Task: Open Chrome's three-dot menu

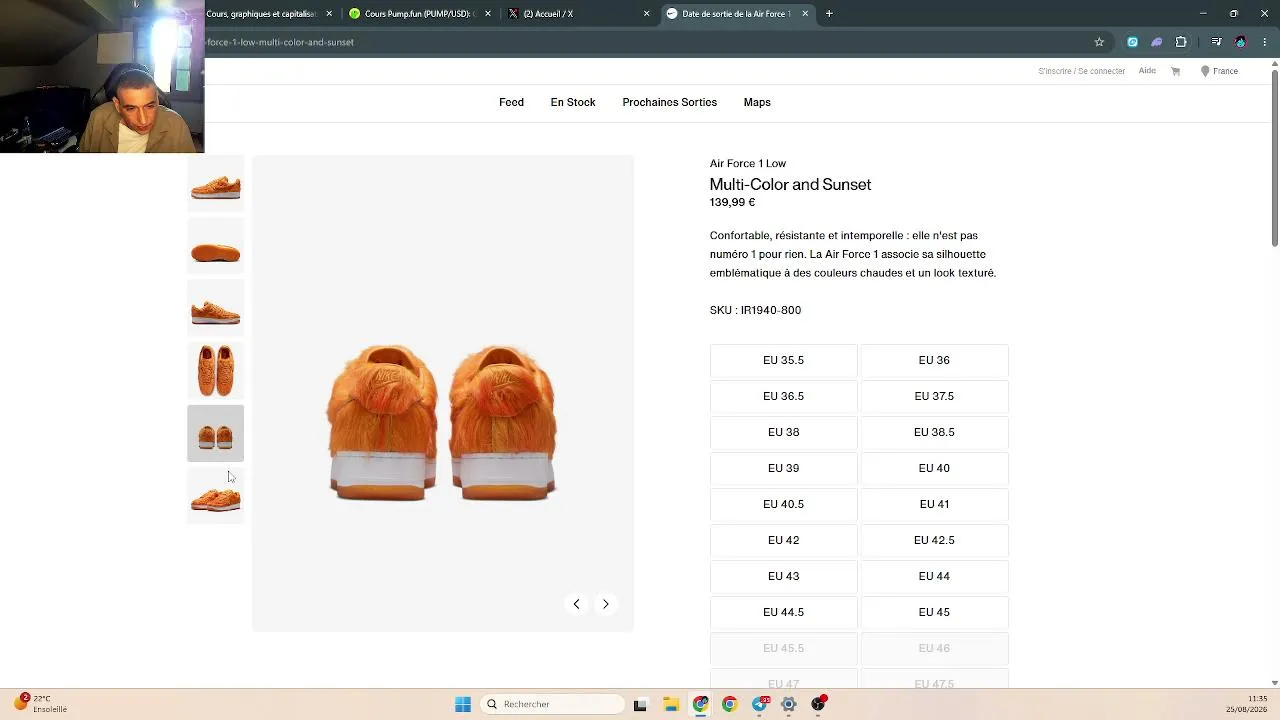Action: pyautogui.click(x=1264, y=42)
